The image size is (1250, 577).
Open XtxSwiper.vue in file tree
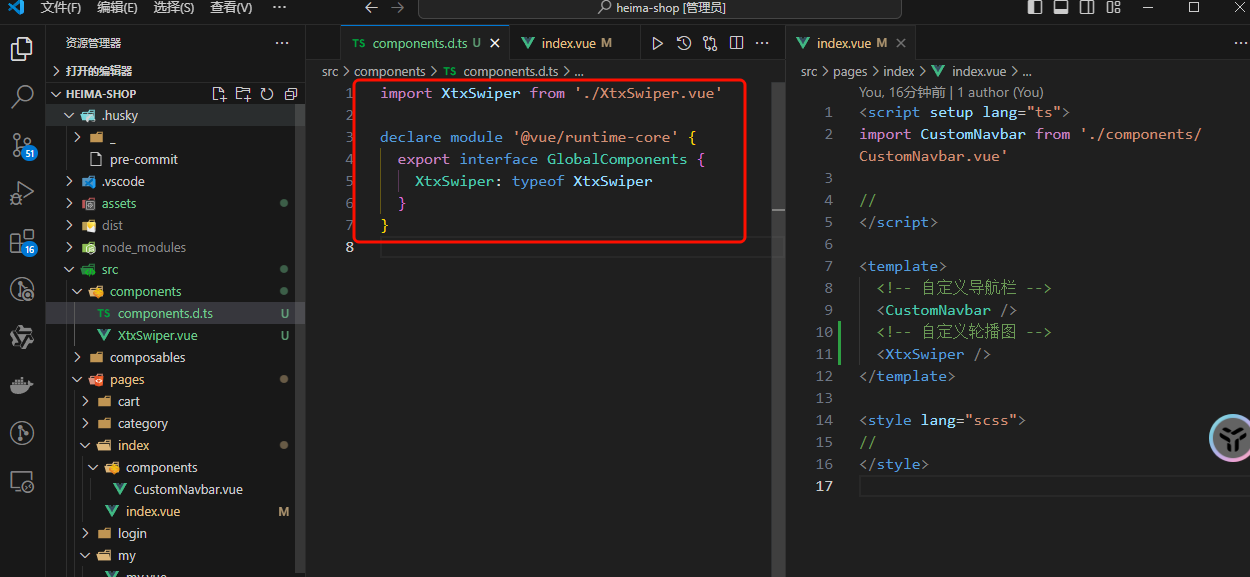(175, 335)
